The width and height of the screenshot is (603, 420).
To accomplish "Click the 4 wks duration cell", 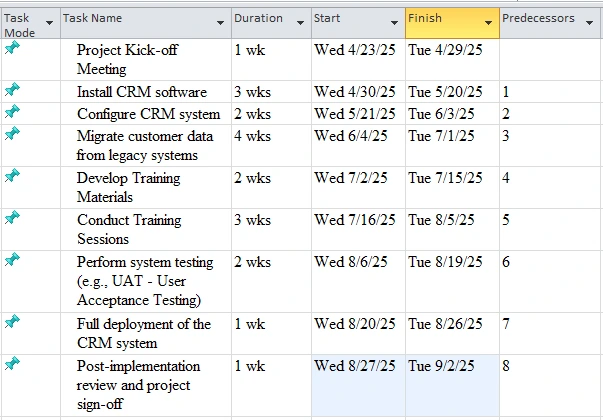I will (x=252, y=136).
